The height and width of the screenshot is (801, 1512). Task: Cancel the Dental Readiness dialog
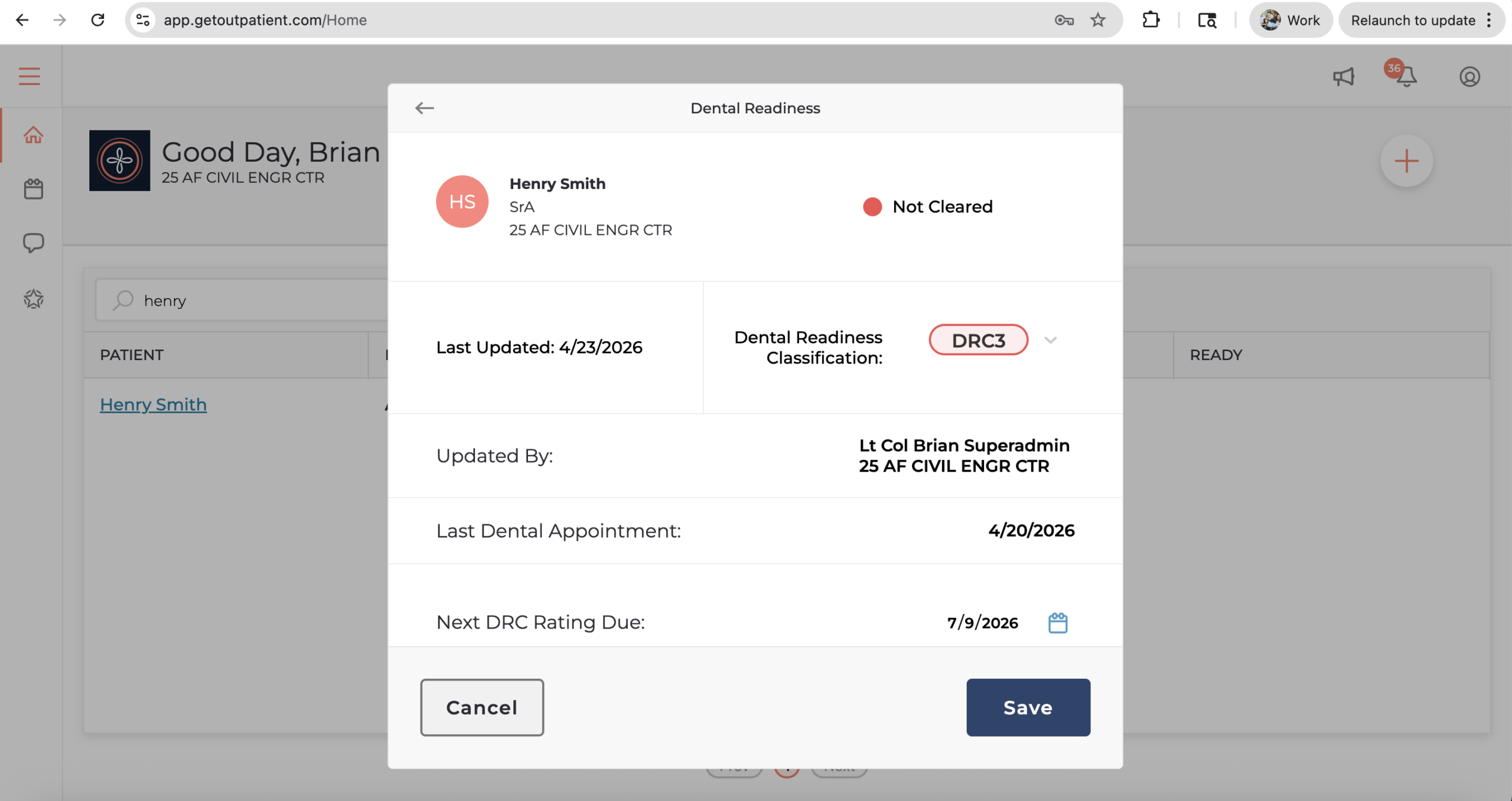482,707
